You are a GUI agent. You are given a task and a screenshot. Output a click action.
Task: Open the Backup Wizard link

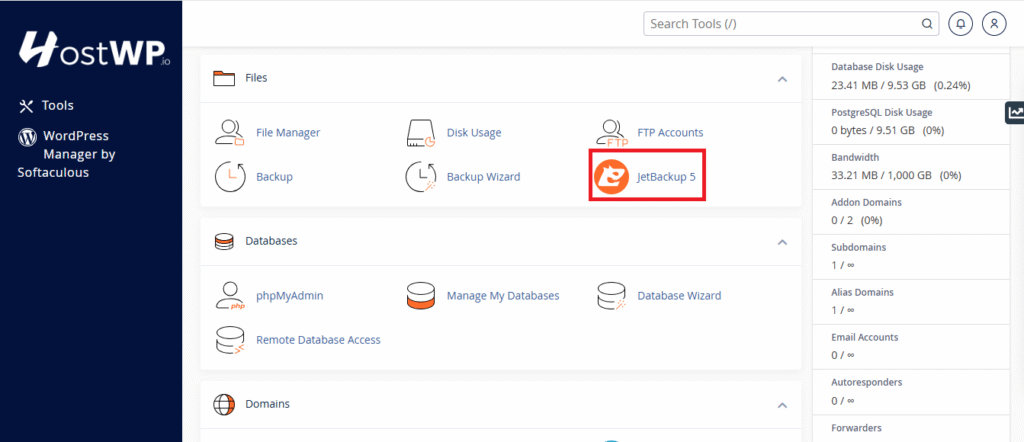483,177
